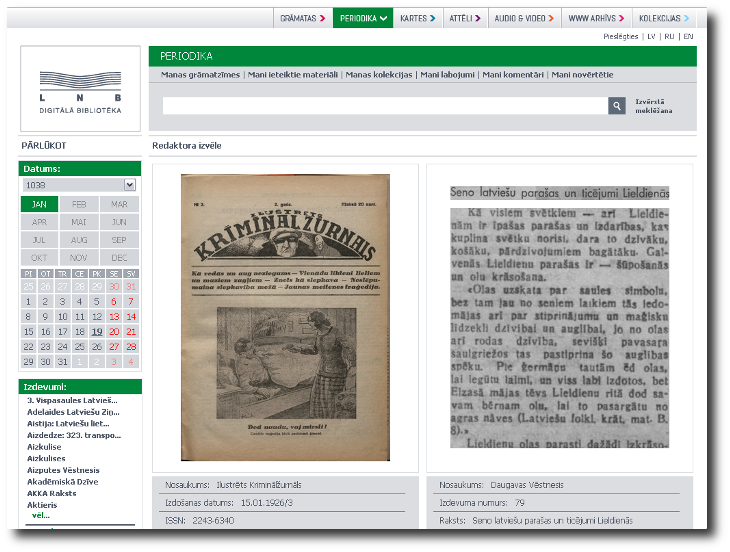
Task: Open publication Aistija: Latviešu liet...
Action: click(68, 424)
